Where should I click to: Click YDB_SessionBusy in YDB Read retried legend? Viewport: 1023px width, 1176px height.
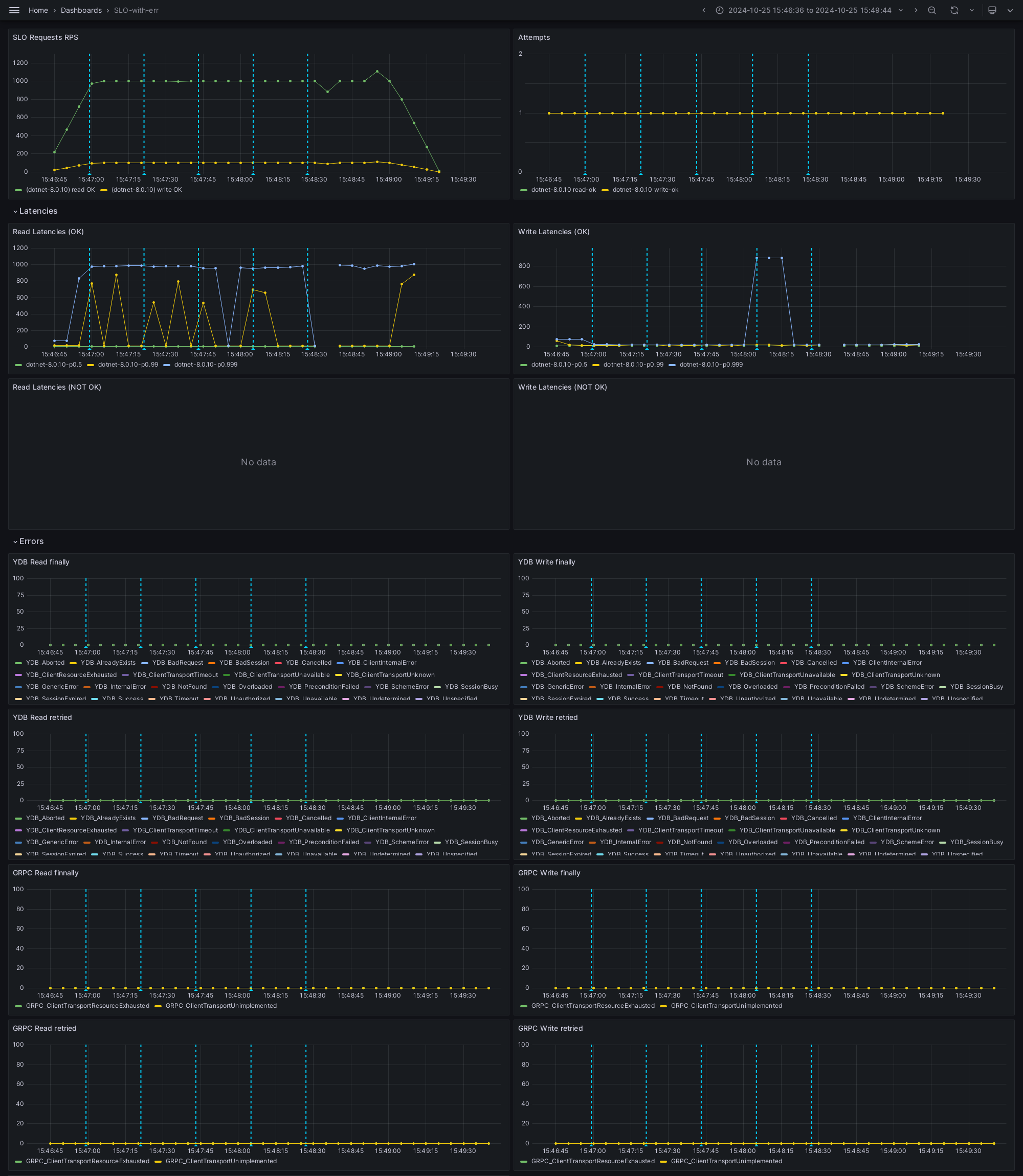471,842
